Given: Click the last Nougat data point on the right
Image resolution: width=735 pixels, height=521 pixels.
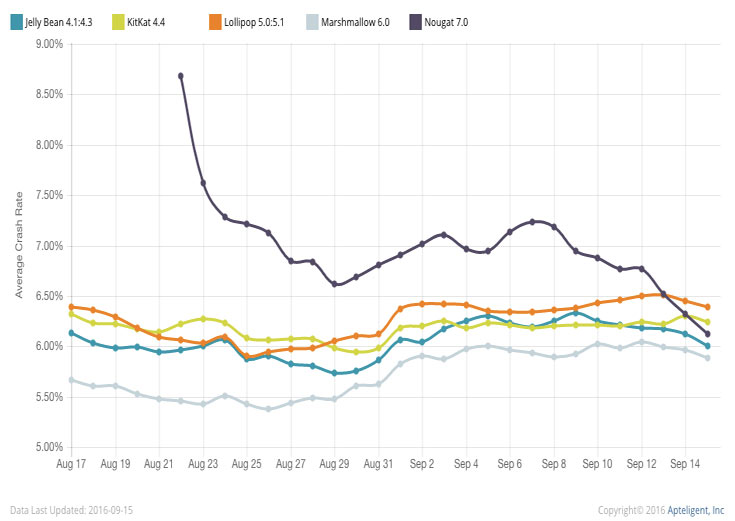Looking at the screenshot, I should click(x=707, y=334).
